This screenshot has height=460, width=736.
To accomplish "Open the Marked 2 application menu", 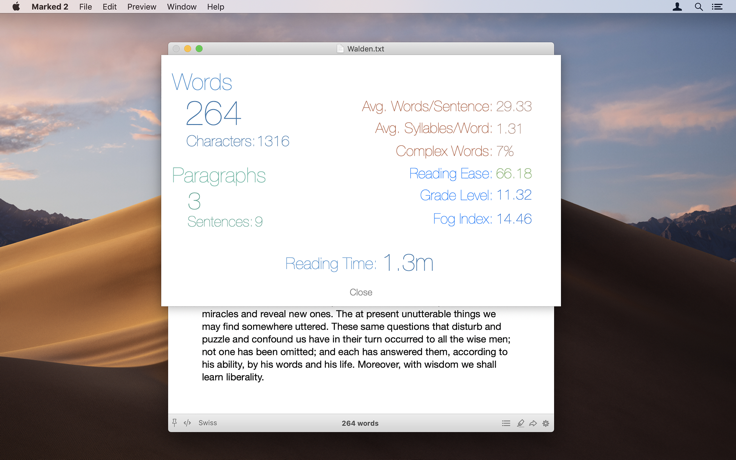I will tap(50, 7).
